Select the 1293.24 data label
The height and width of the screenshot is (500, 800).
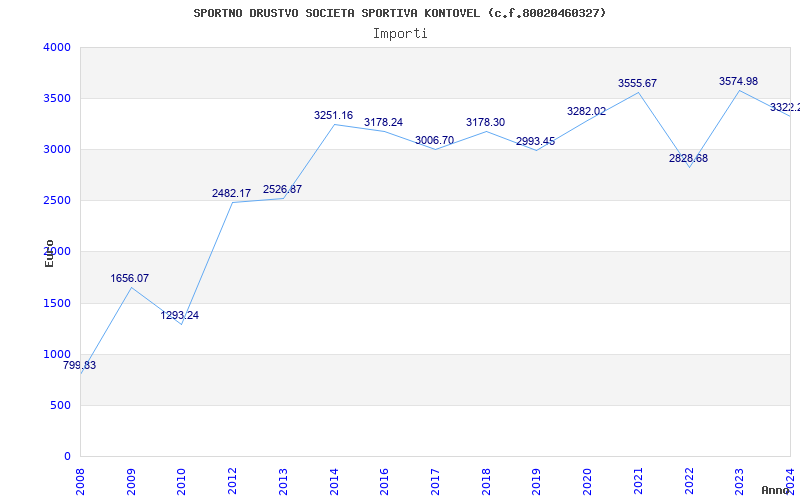[180, 315]
